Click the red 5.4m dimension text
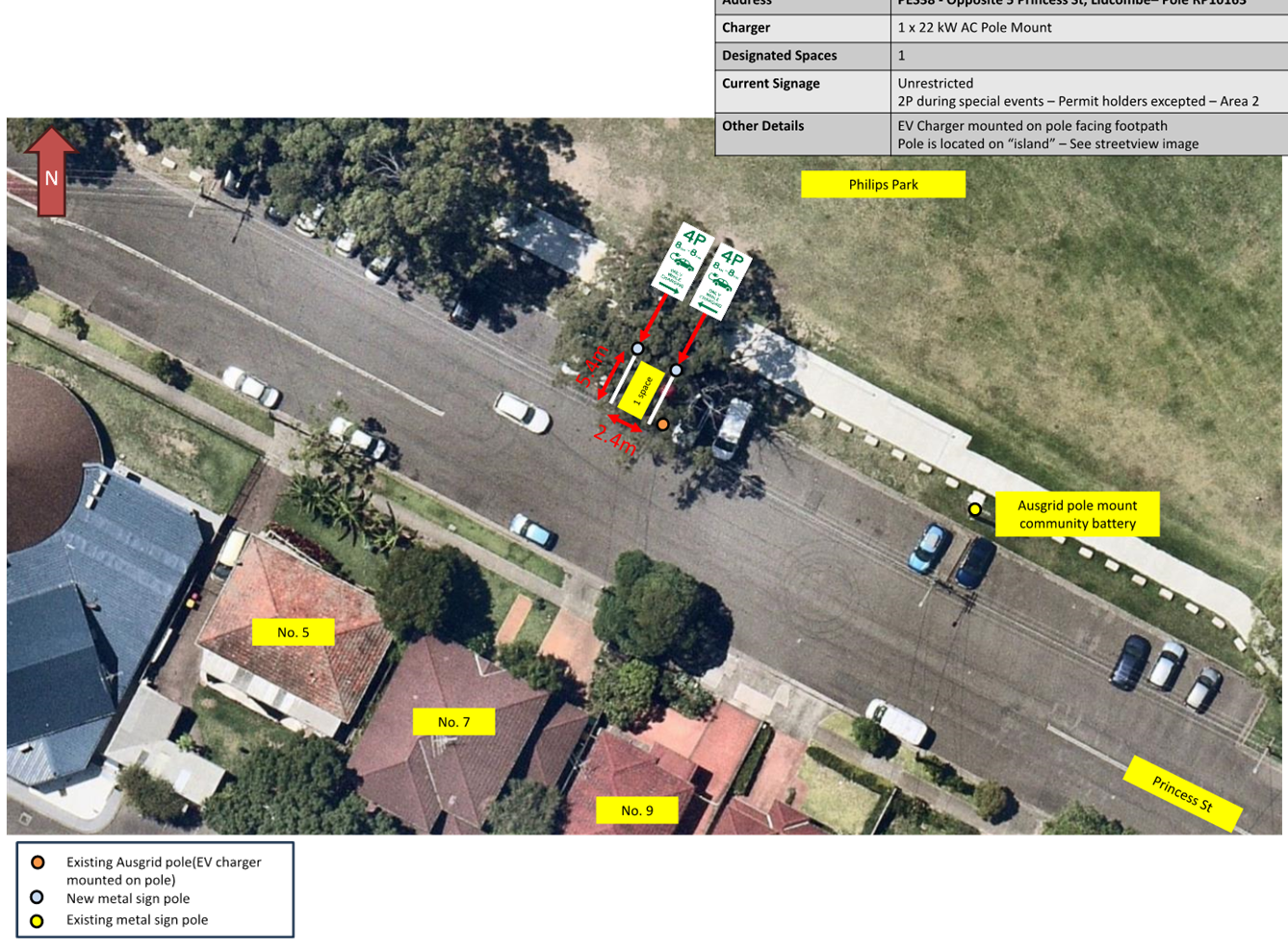The height and width of the screenshot is (952, 1288). click(x=593, y=366)
